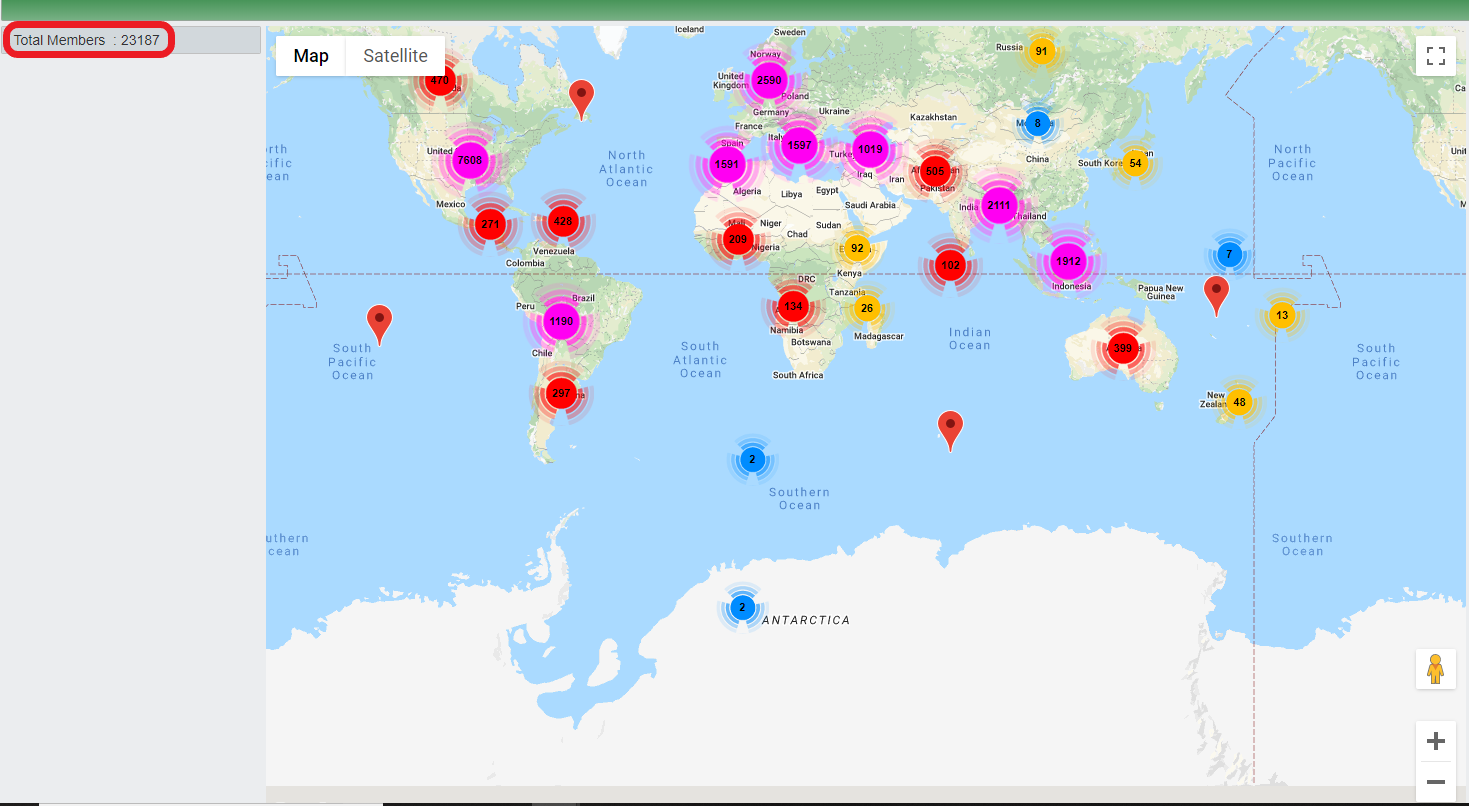The height and width of the screenshot is (806, 1469).
Task: Select the red pin in South Pacific Ocean
Action: (379, 321)
